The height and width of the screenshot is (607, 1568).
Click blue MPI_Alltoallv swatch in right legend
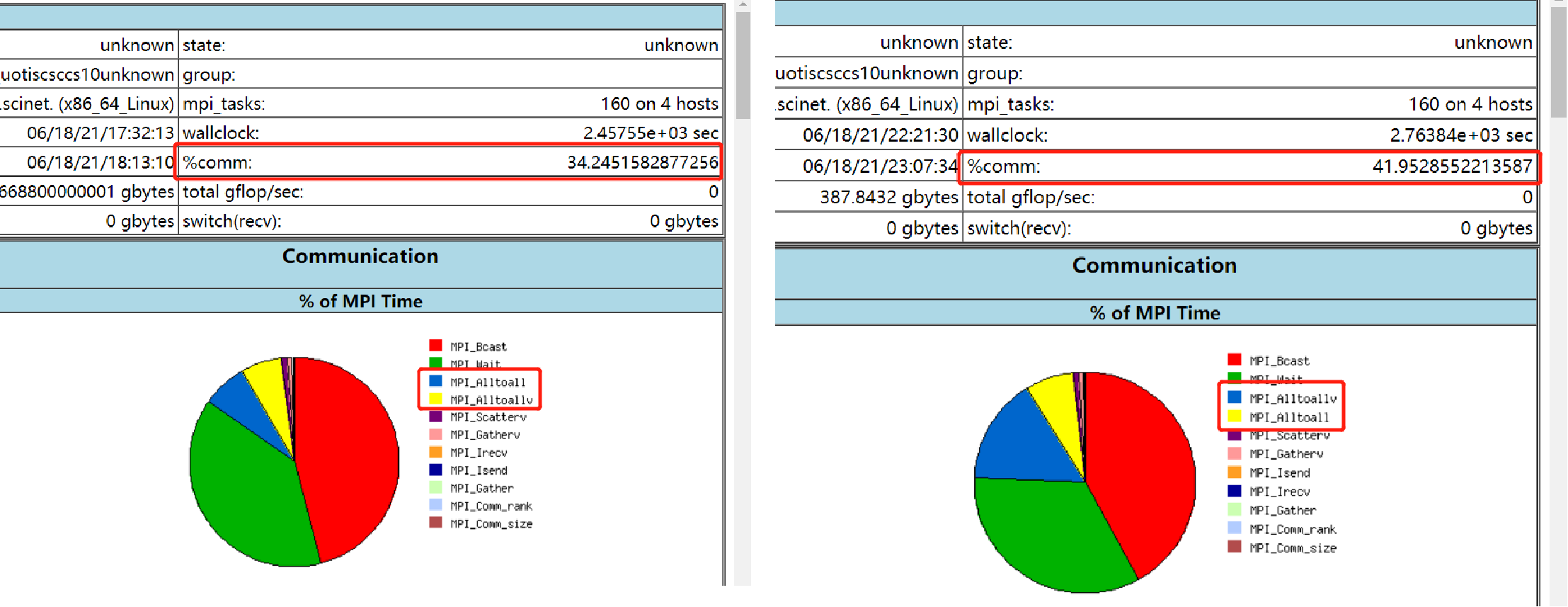[1234, 397]
